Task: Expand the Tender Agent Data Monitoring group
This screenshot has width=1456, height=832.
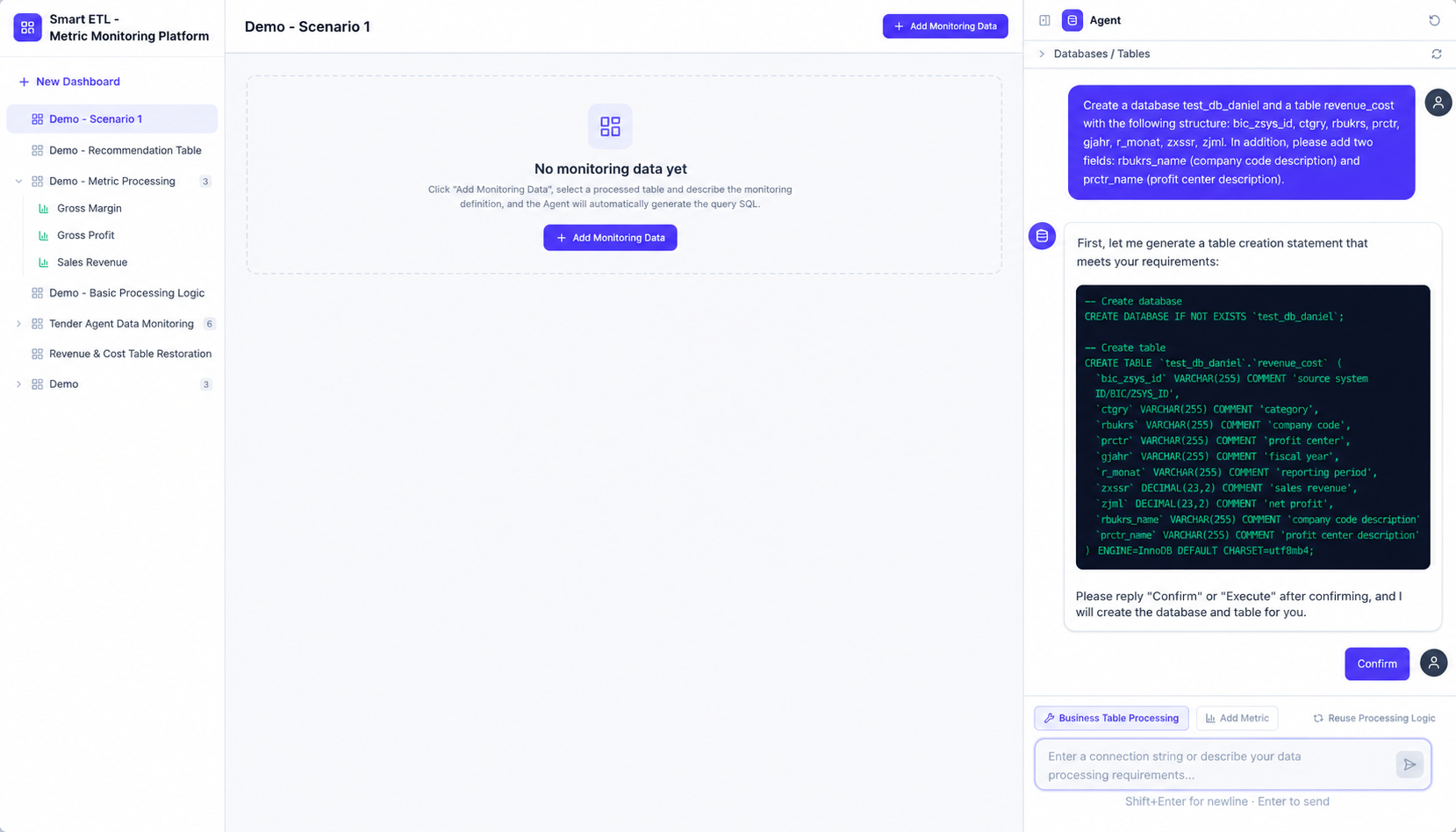Action: (x=18, y=324)
